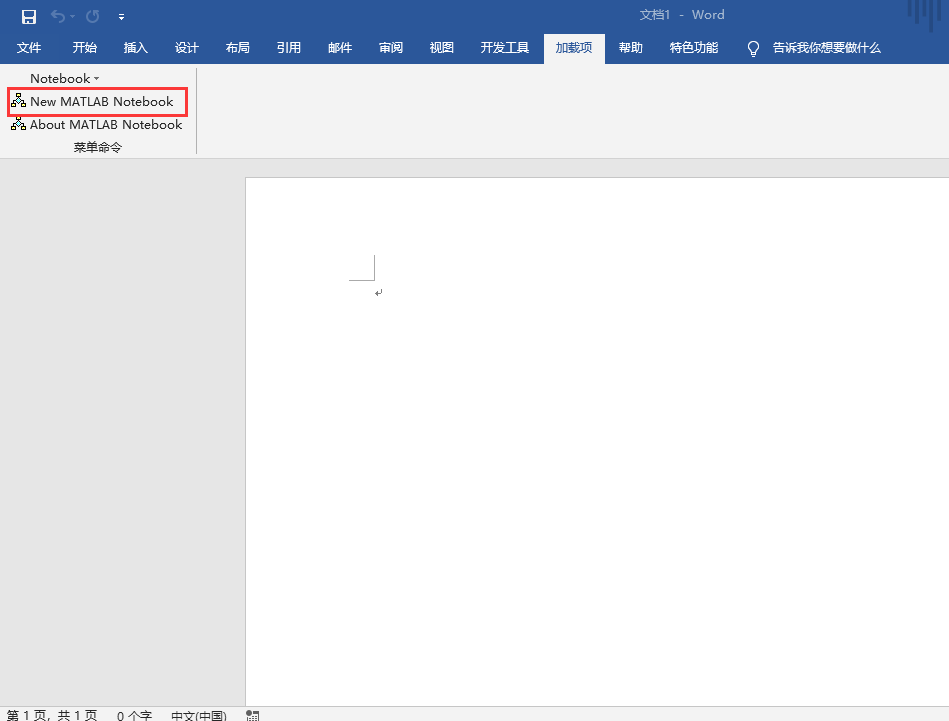Click the icon beside About MATLAB Notebook
The image size is (949, 721).
(x=17, y=124)
